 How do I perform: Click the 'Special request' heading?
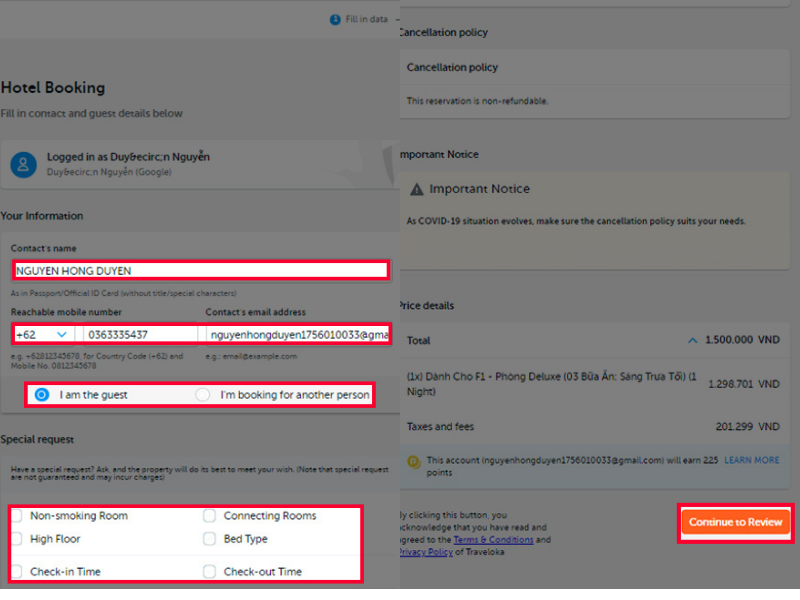[37, 439]
